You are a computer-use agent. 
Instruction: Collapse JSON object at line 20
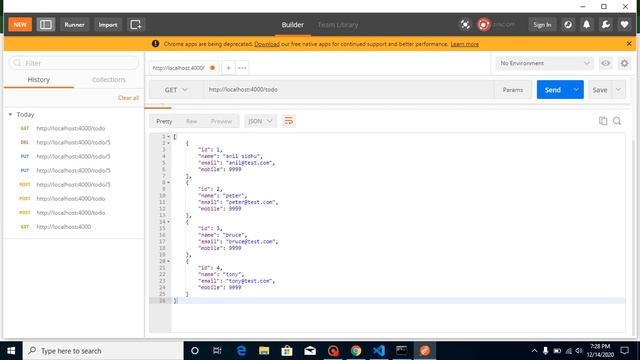coord(168,261)
